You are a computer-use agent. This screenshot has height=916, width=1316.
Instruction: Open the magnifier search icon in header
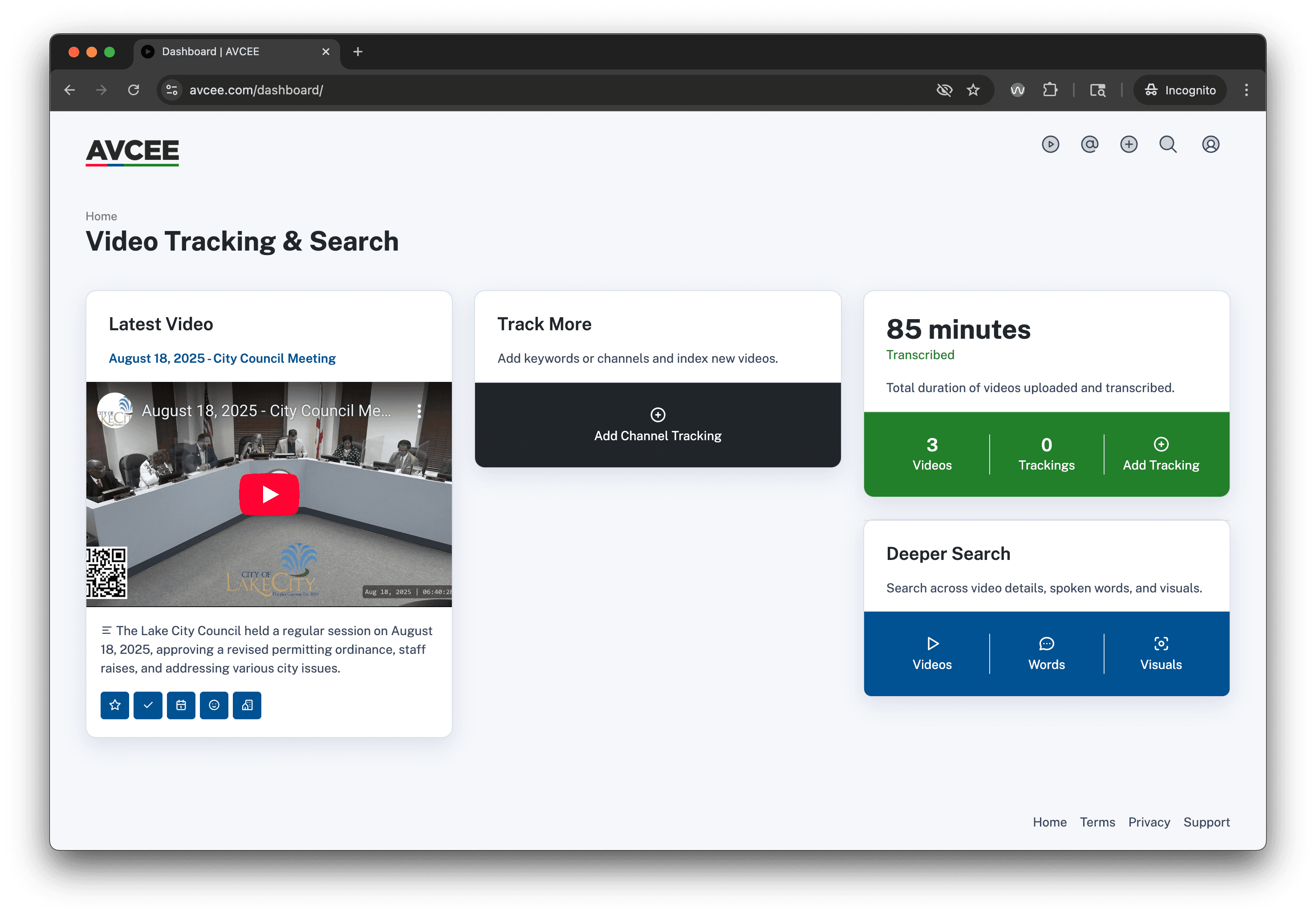coord(1168,144)
